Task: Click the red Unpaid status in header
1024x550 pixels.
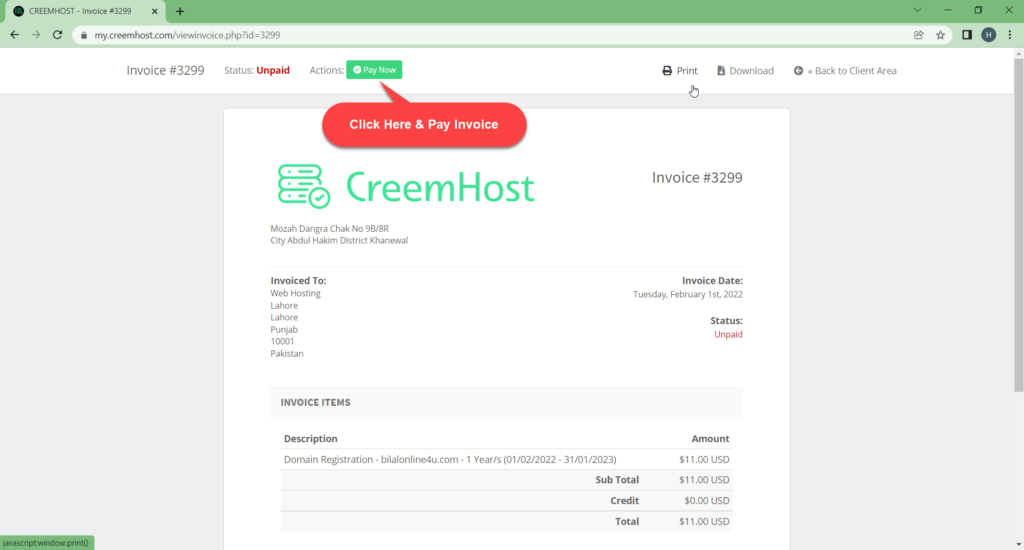Action: pyautogui.click(x=273, y=71)
